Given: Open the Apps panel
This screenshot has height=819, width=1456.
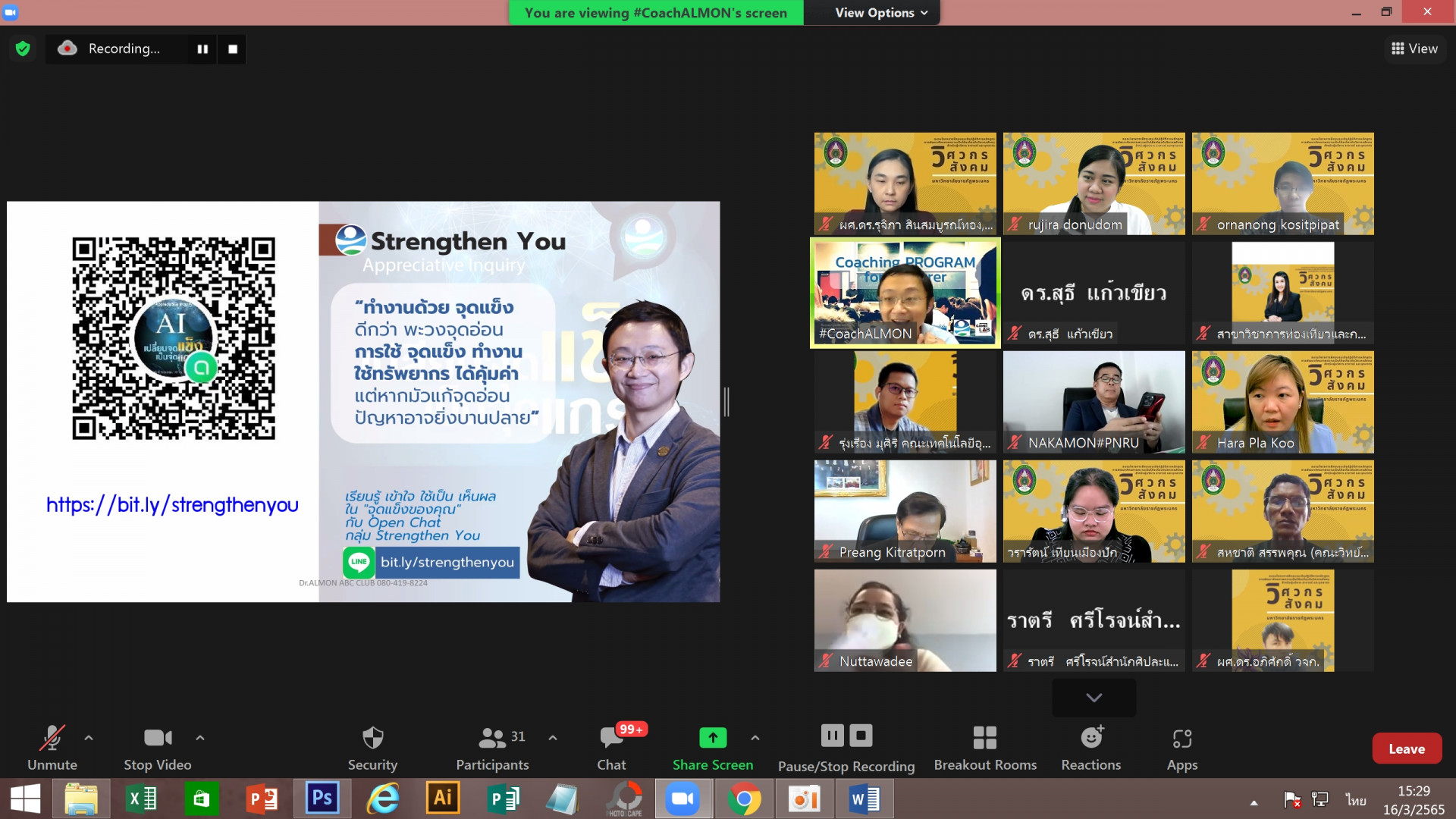Looking at the screenshot, I should click(1182, 748).
